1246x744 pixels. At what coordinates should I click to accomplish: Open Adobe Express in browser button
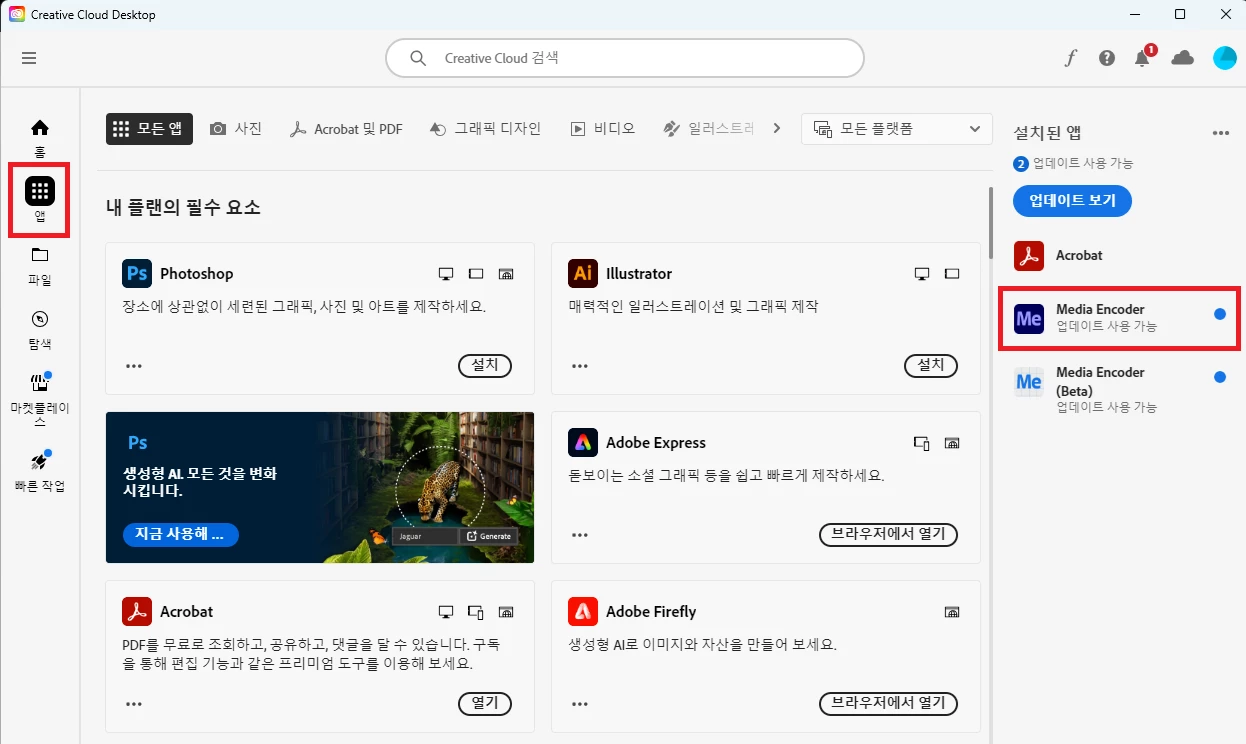[x=888, y=534]
